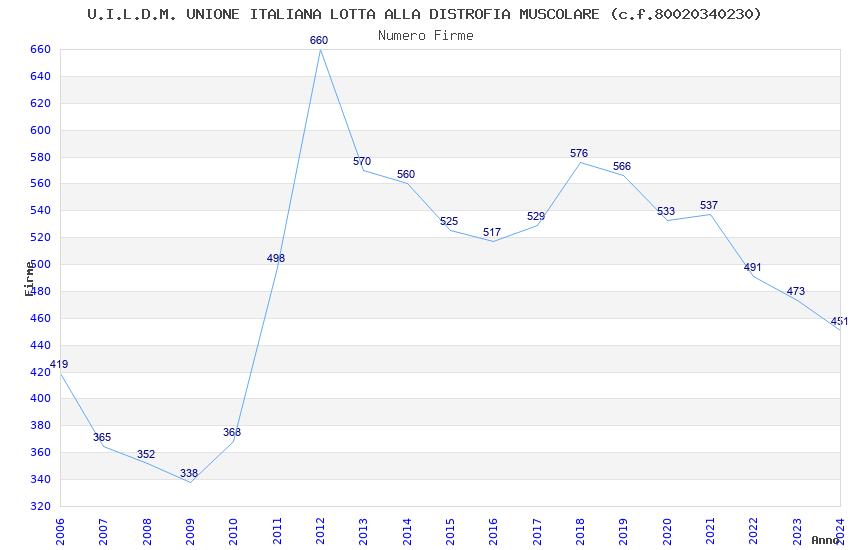Click the y-axis value 380
This screenshot has width=850, height=550.
click(41, 425)
